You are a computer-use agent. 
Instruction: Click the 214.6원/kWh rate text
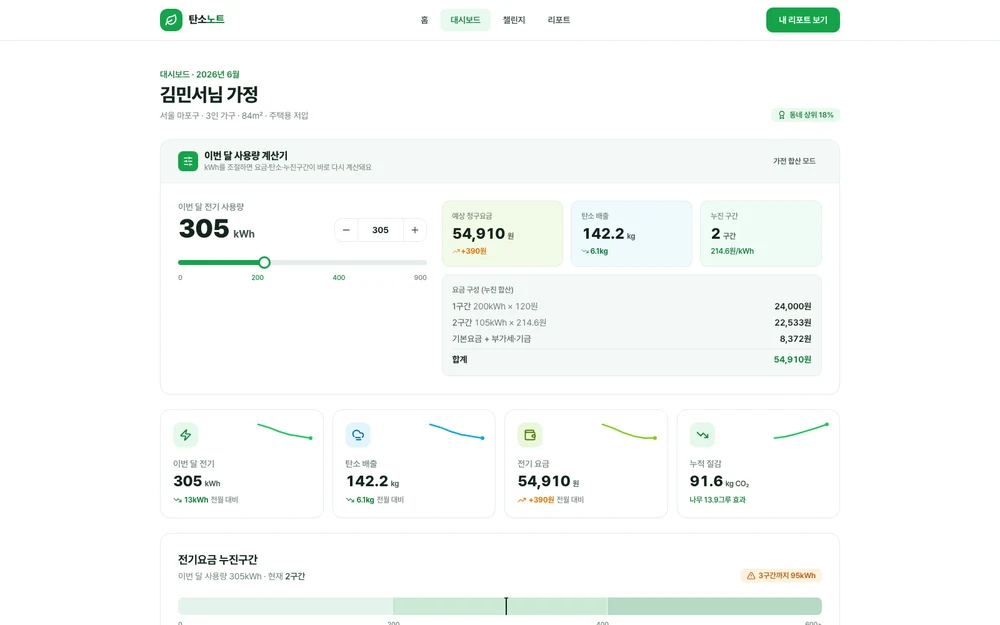click(x=732, y=251)
